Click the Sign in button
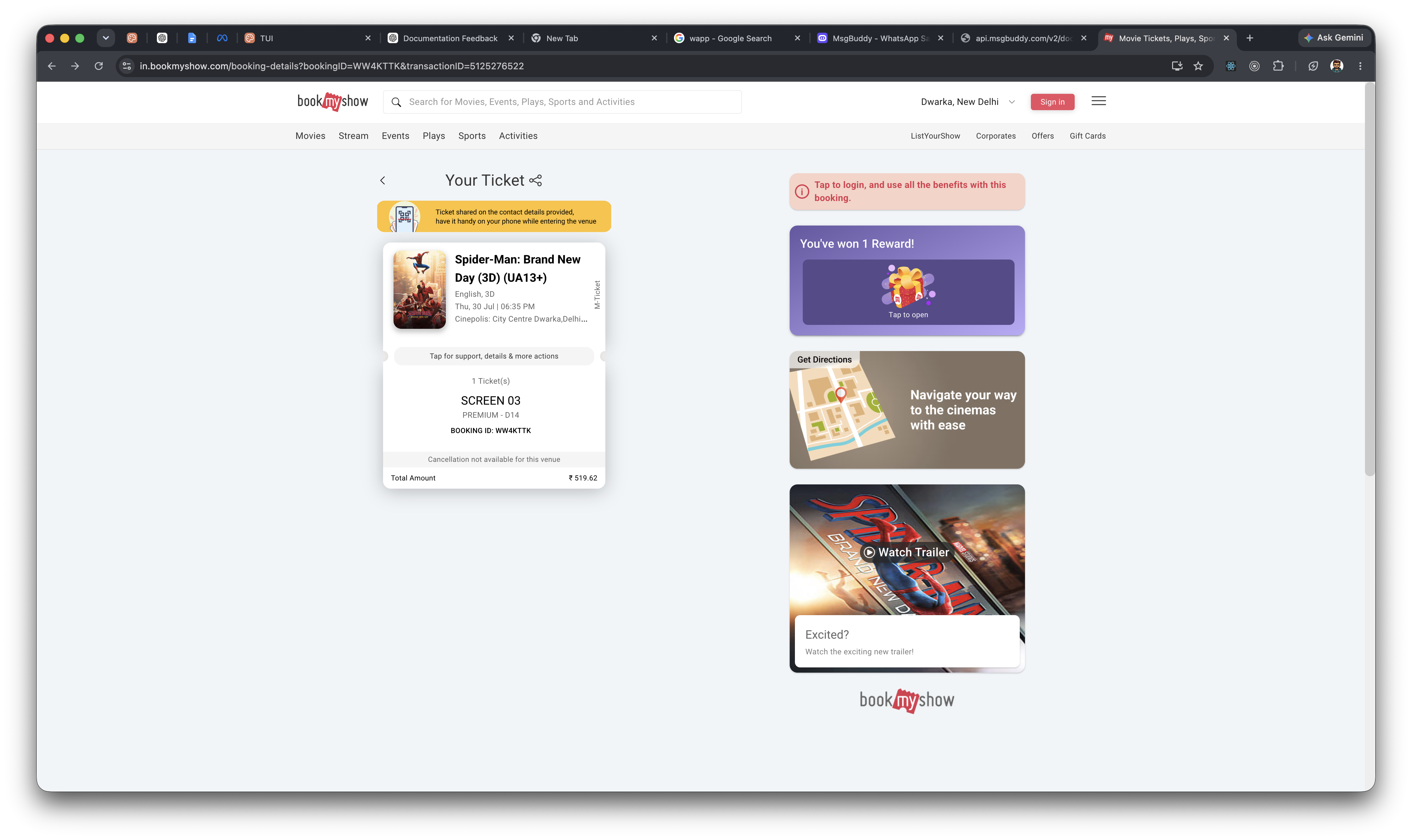Image resolution: width=1412 pixels, height=840 pixels. pyautogui.click(x=1053, y=102)
